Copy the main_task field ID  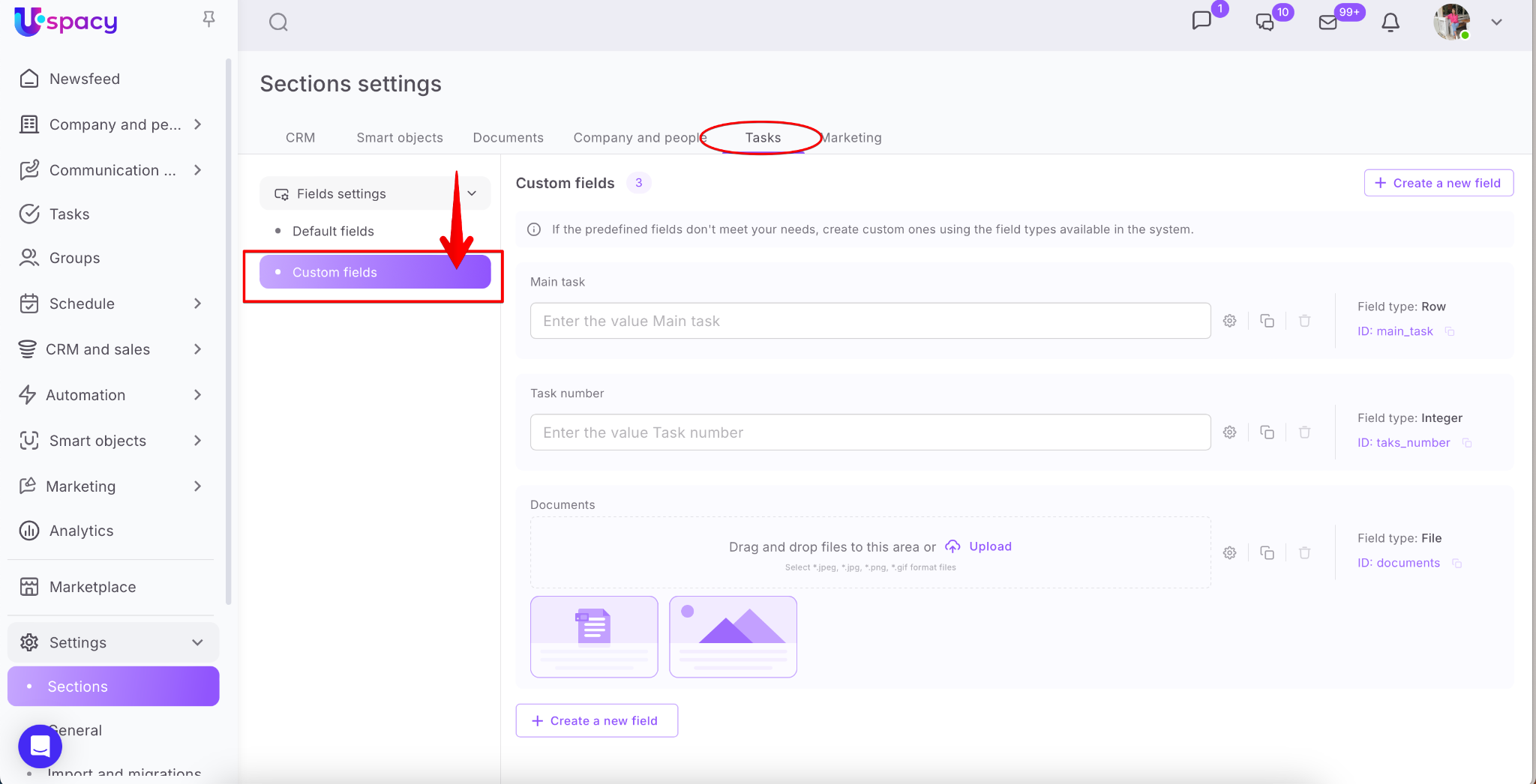point(1450,331)
